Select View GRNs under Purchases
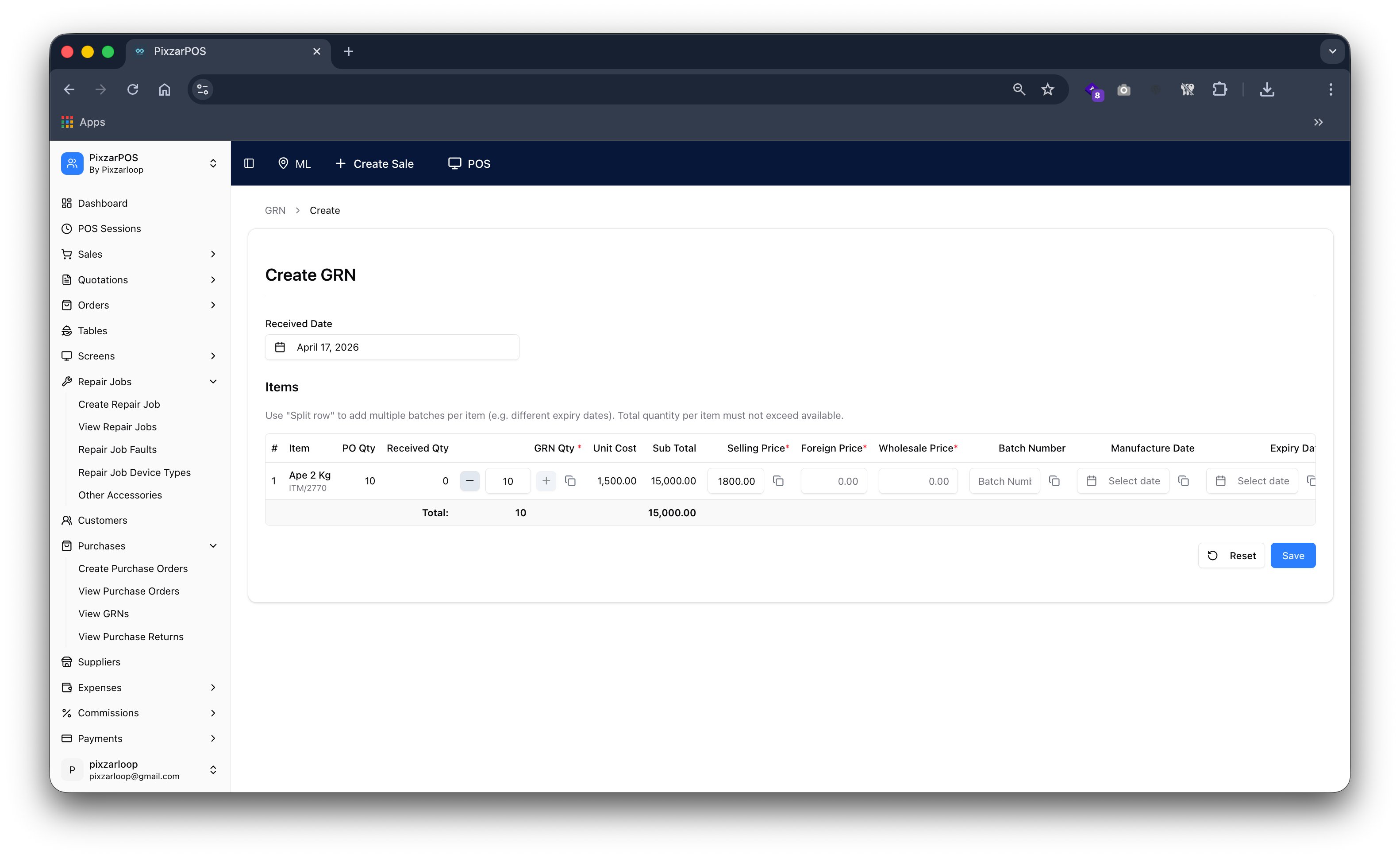Viewport: 1400px width, 858px height. (x=104, y=614)
